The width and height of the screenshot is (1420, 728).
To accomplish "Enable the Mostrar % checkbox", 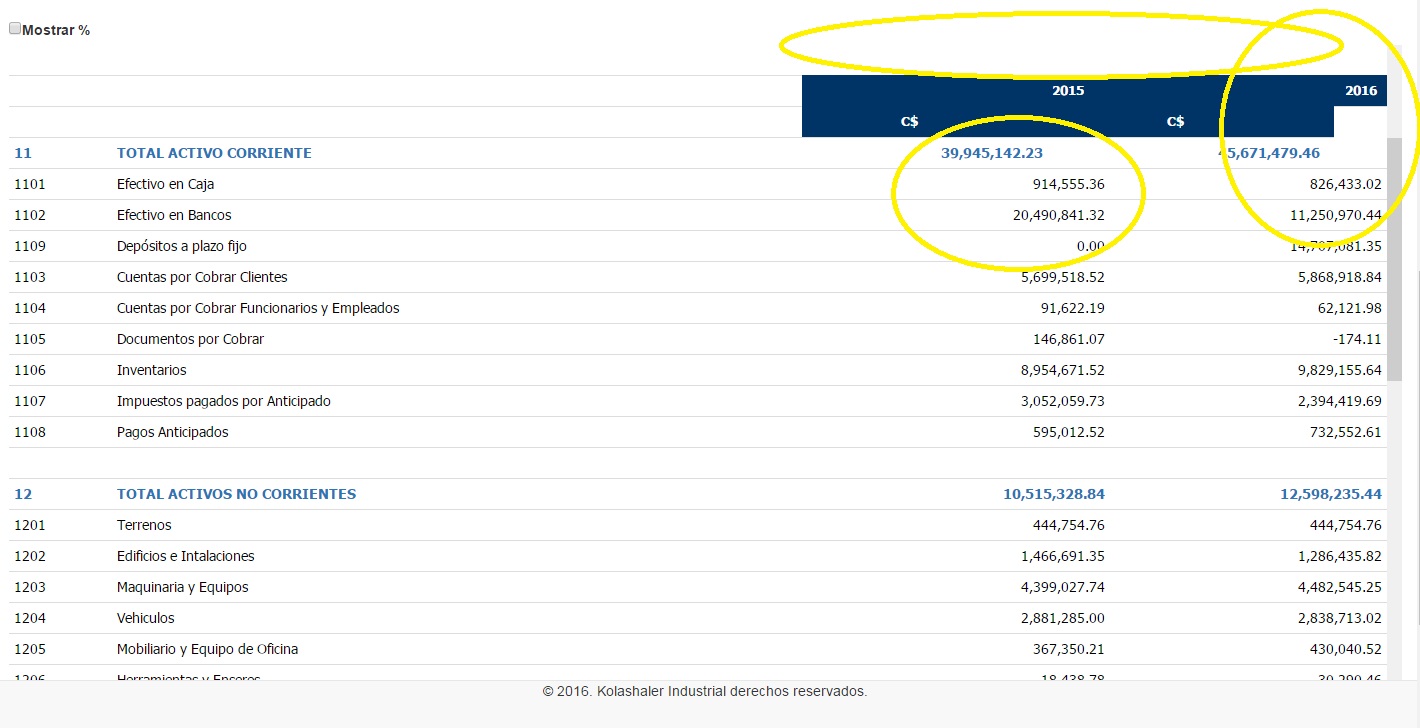I will click(15, 29).
